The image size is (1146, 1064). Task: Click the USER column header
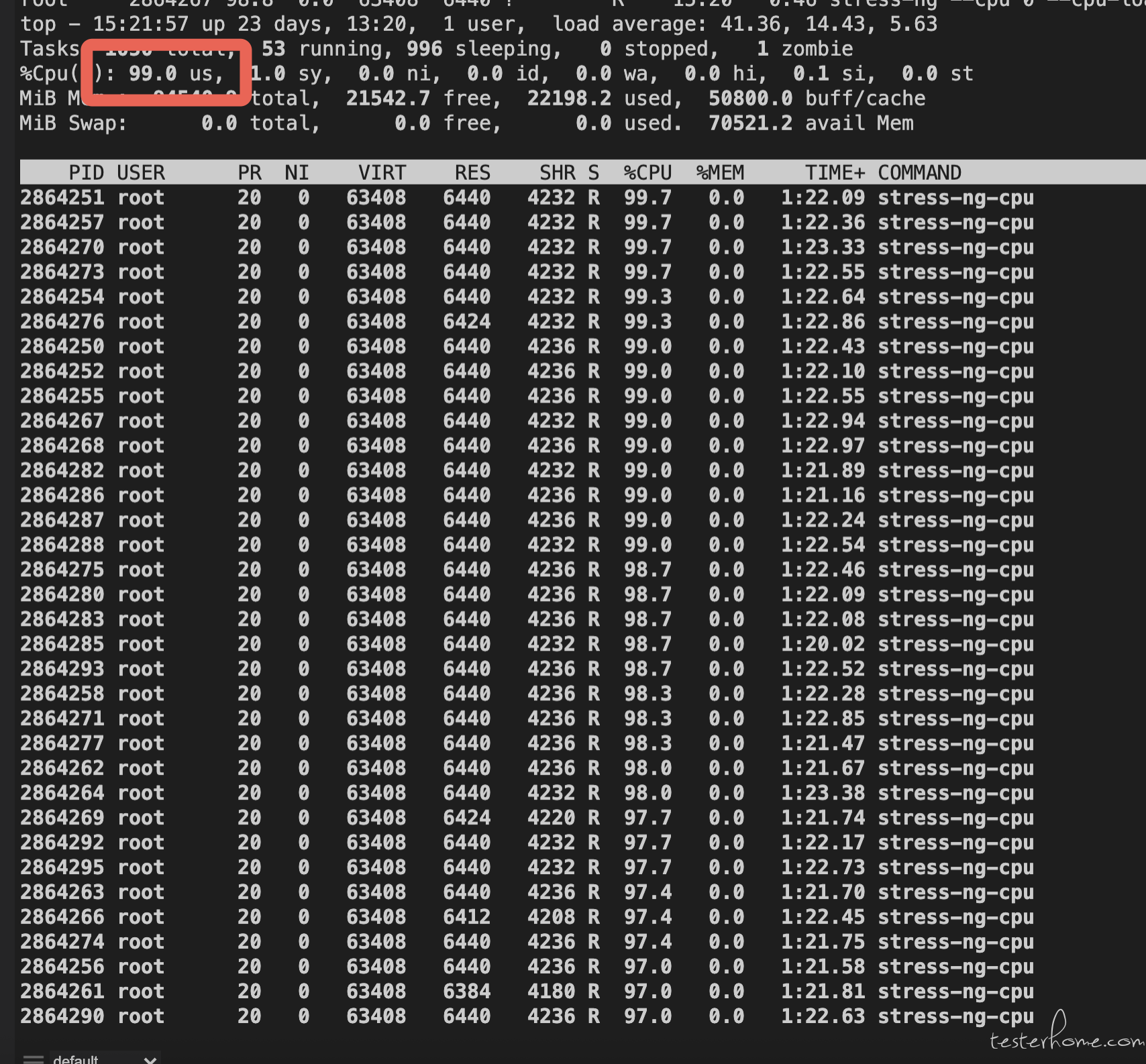[141, 173]
